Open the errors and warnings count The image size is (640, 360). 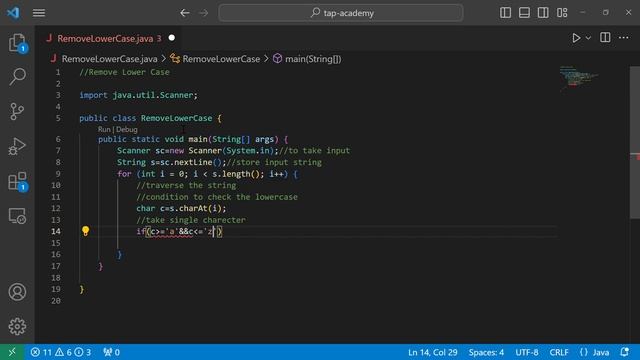click(61, 352)
